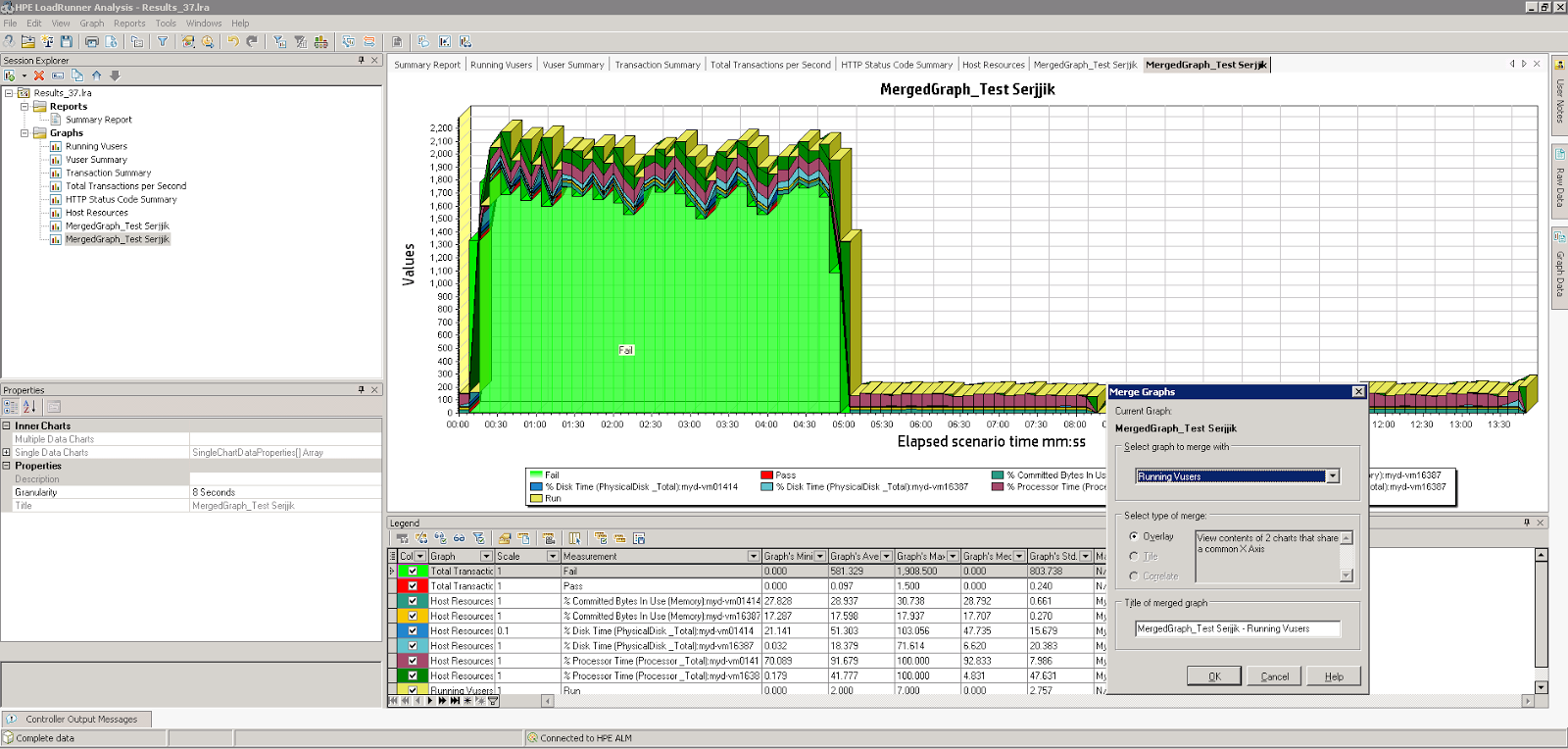Click rename icon in Session Explorer toolbar

pos(58,75)
